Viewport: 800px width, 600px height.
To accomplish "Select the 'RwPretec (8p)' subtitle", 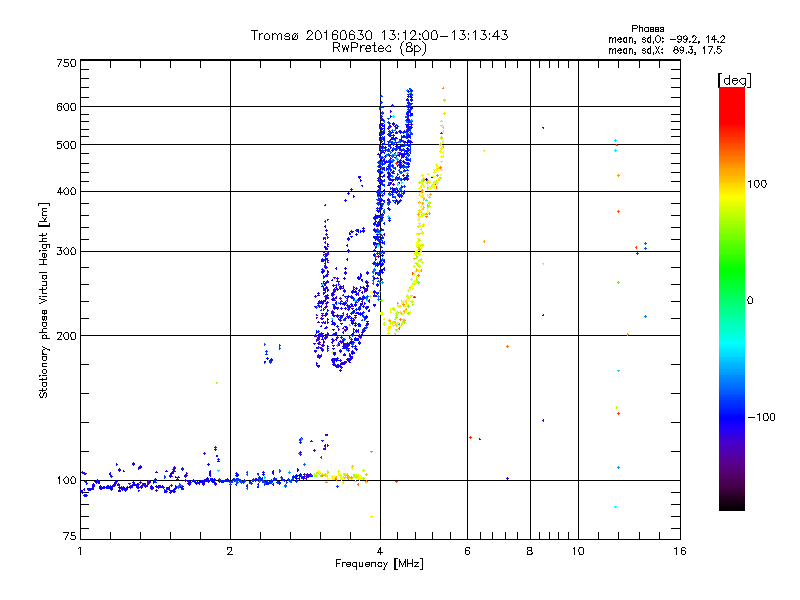I will coord(379,48).
